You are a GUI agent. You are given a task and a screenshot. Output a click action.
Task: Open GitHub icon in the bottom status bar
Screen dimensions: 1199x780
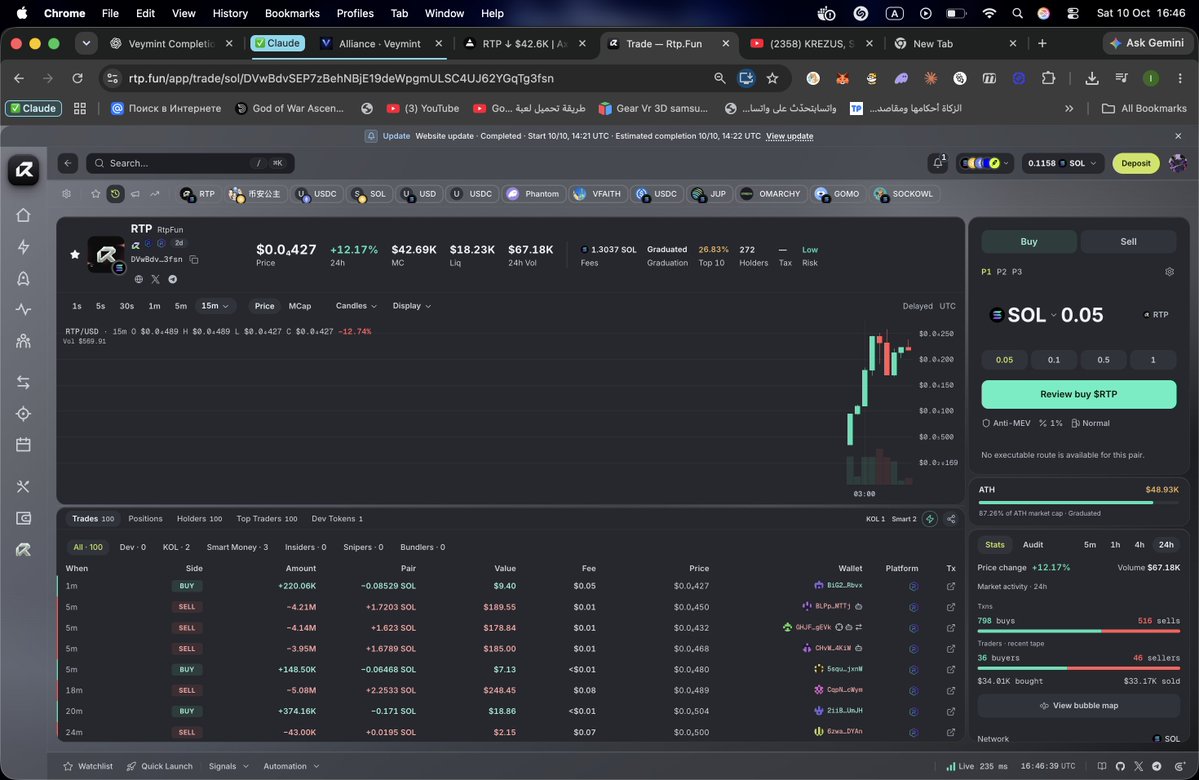coord(1120,766)
